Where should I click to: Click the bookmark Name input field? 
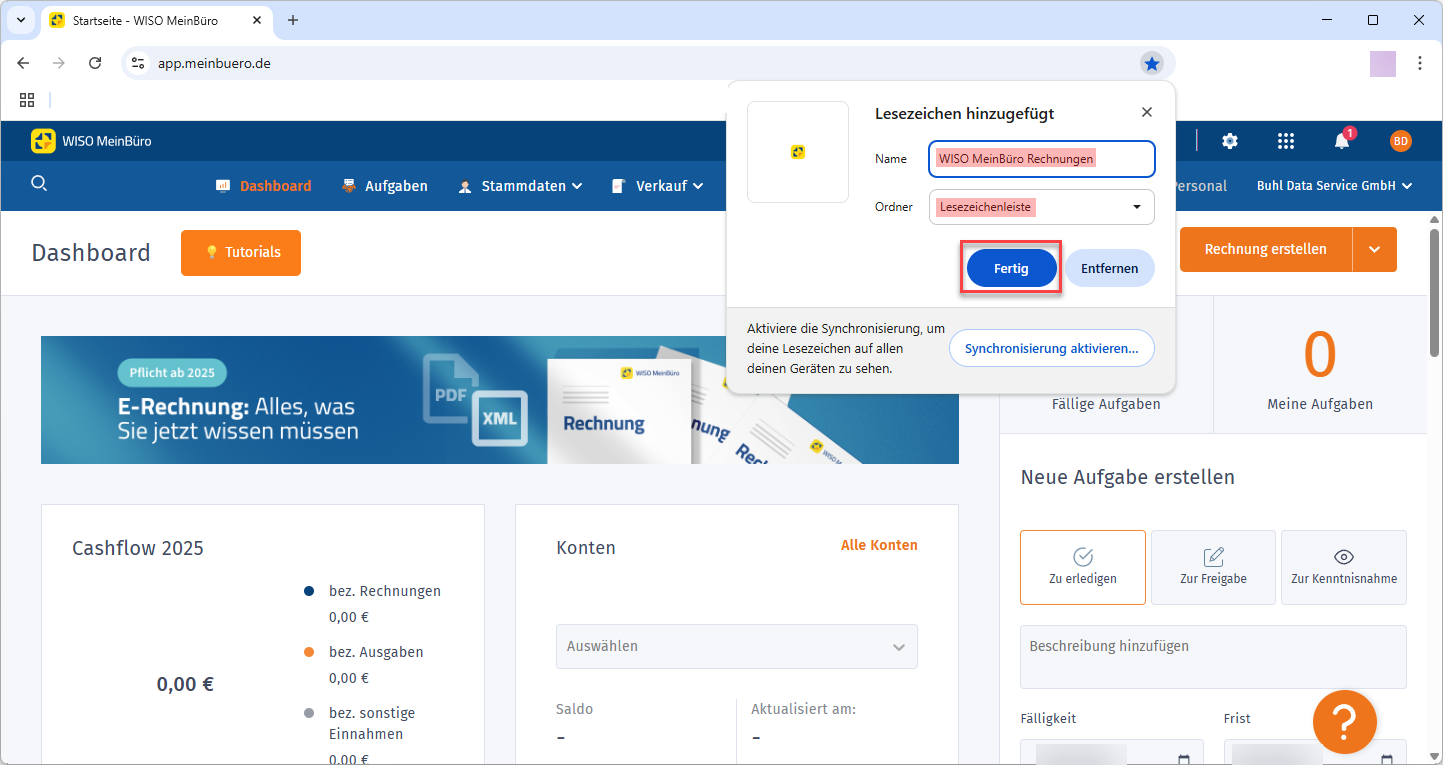1042,159
